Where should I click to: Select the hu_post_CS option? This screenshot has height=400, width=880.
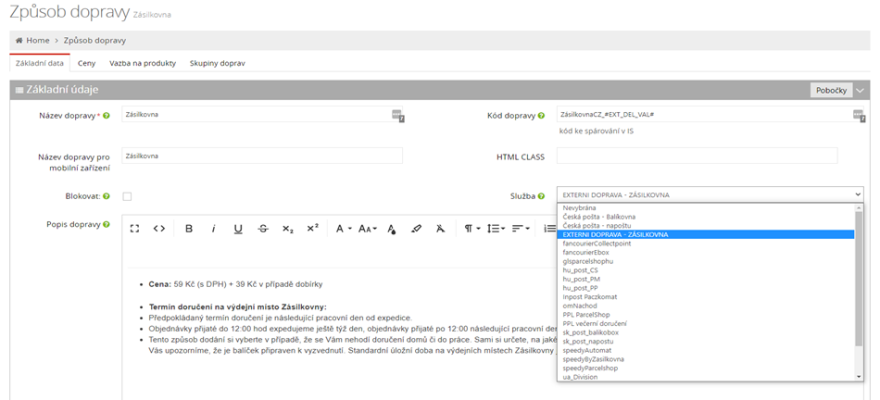[x=706, y=270]
